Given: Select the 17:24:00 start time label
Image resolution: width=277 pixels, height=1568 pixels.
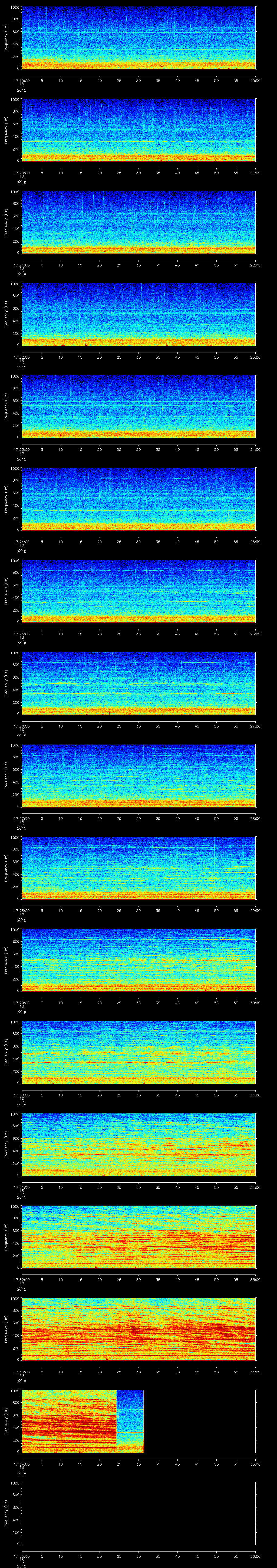Looking at the screenshot, I should coord(21,542).
